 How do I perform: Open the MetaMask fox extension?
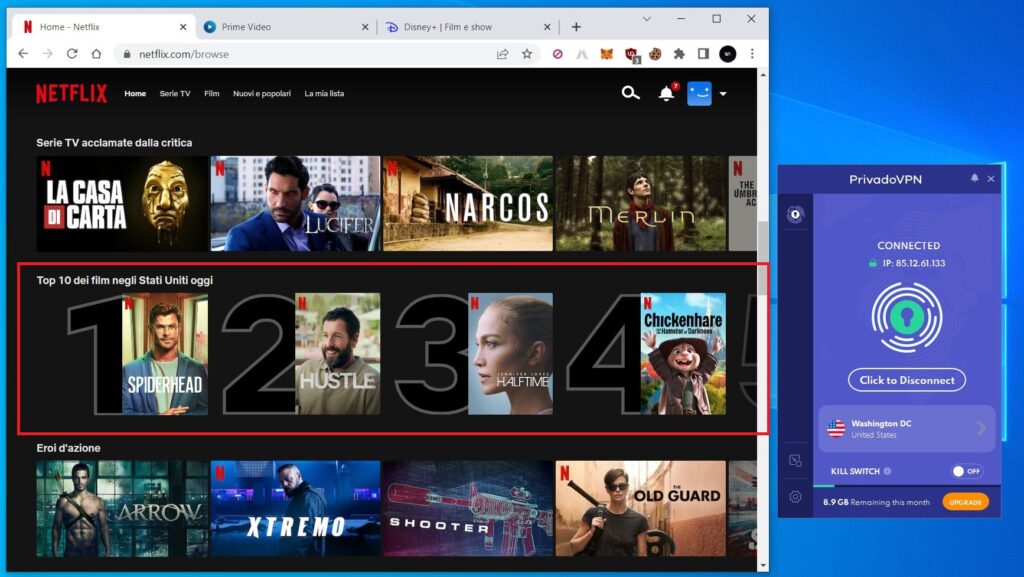pos(607,54)
